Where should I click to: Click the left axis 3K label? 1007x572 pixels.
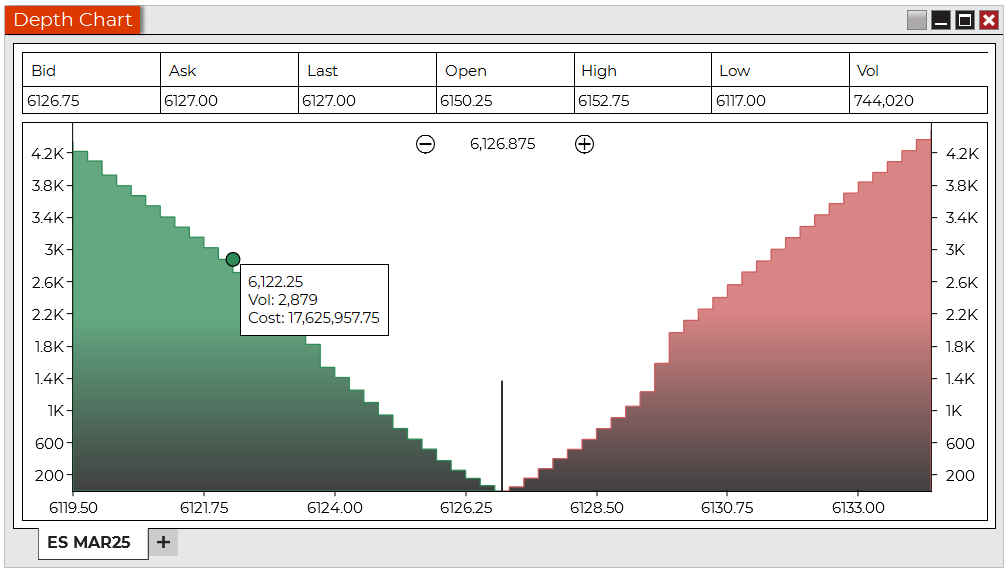pos(54,250)
